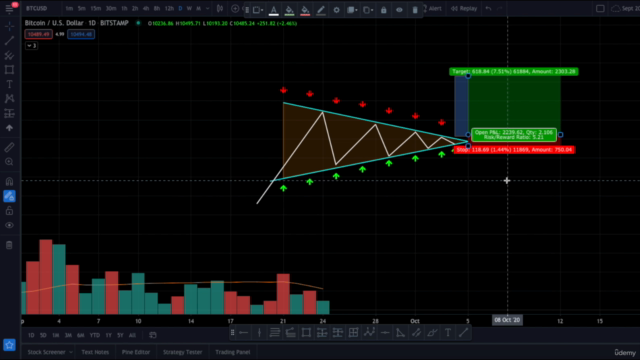Viewport: 640px width, 360px height.
Task: Select triangle tool in favorites toolbar
Action: point(400,333)
